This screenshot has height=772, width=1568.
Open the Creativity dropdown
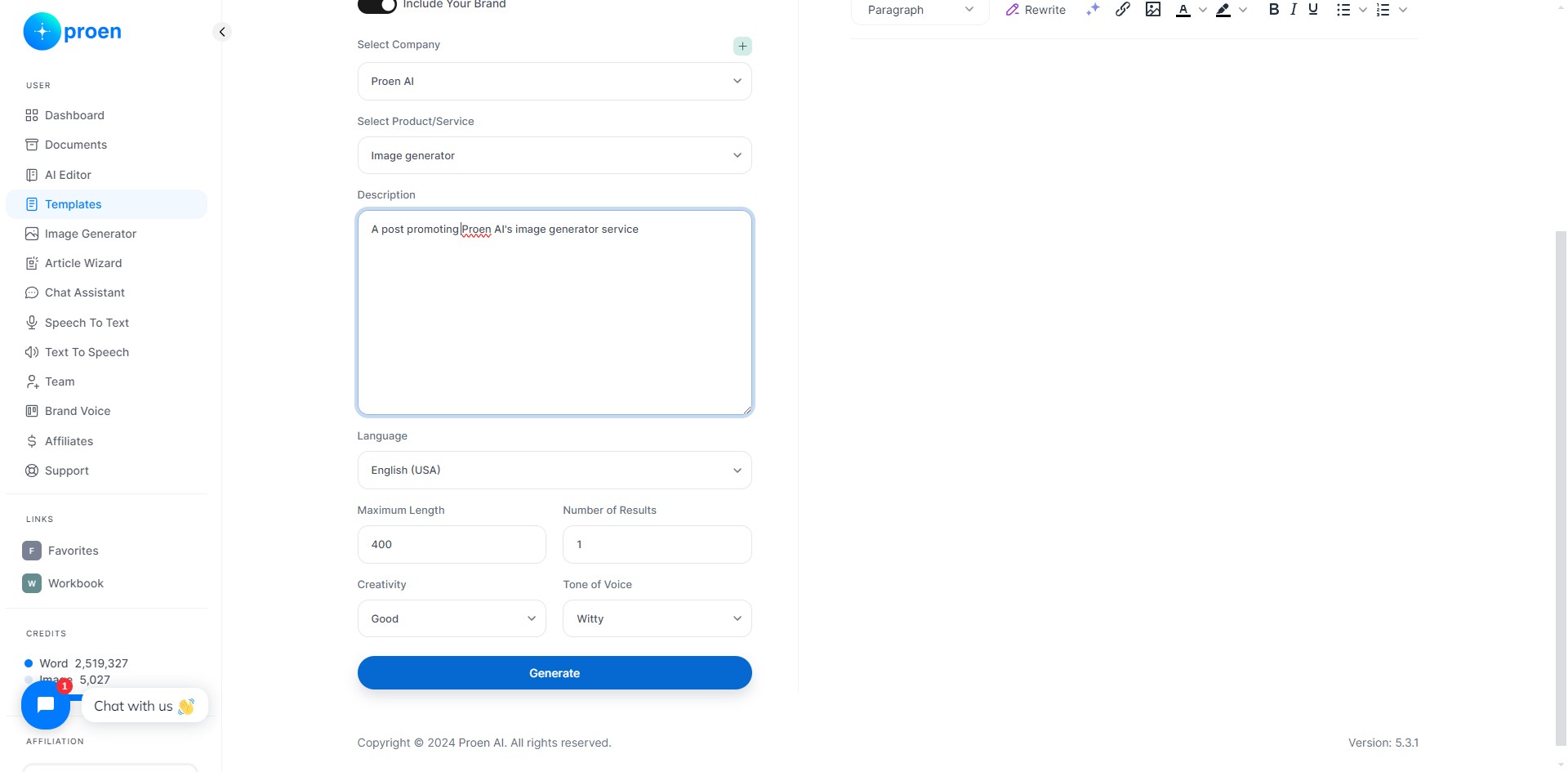452,619
